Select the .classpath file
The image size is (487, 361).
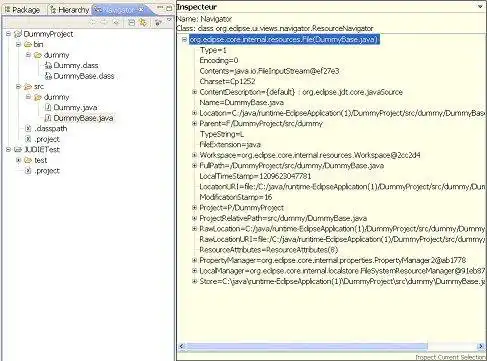tap(51, 129)
